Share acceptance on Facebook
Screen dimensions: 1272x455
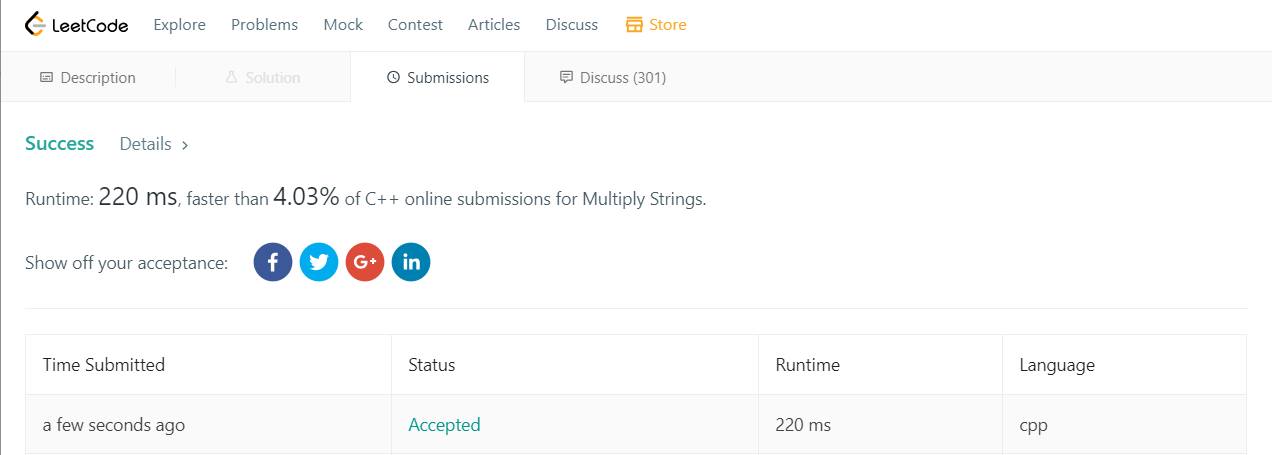273,263
